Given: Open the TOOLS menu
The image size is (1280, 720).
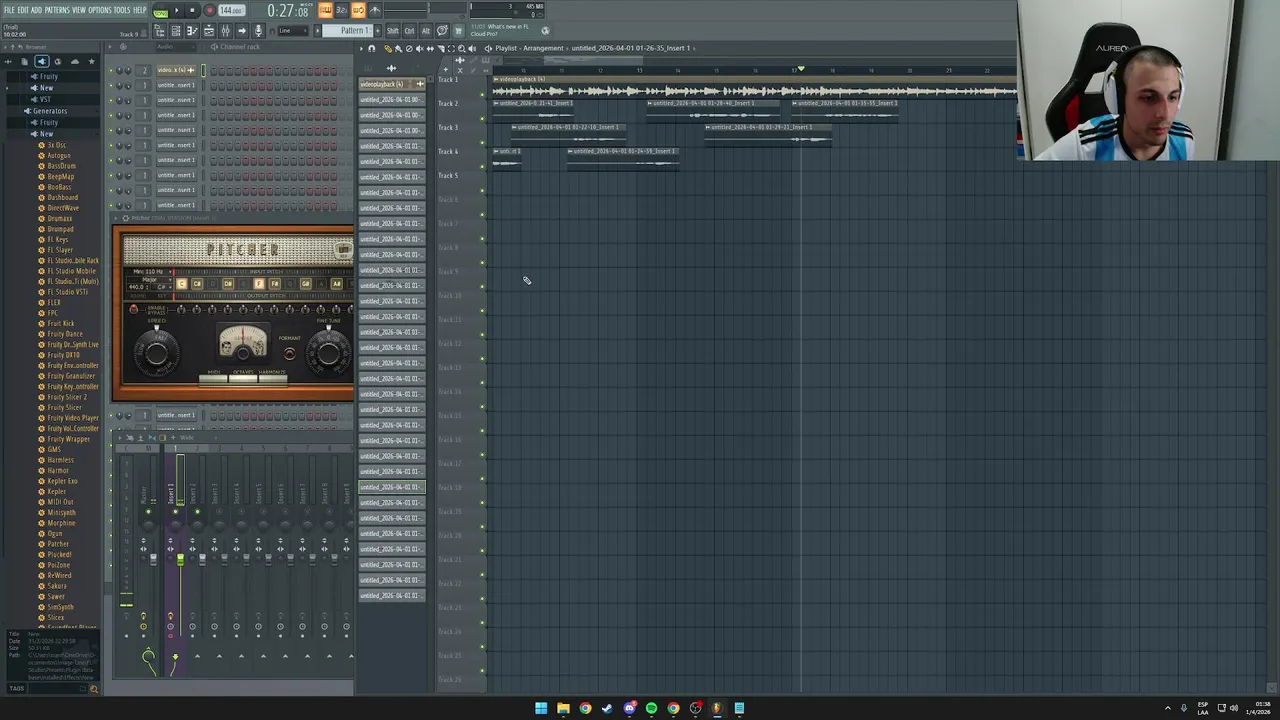Looking at the screenshot, I should point(122,10).
